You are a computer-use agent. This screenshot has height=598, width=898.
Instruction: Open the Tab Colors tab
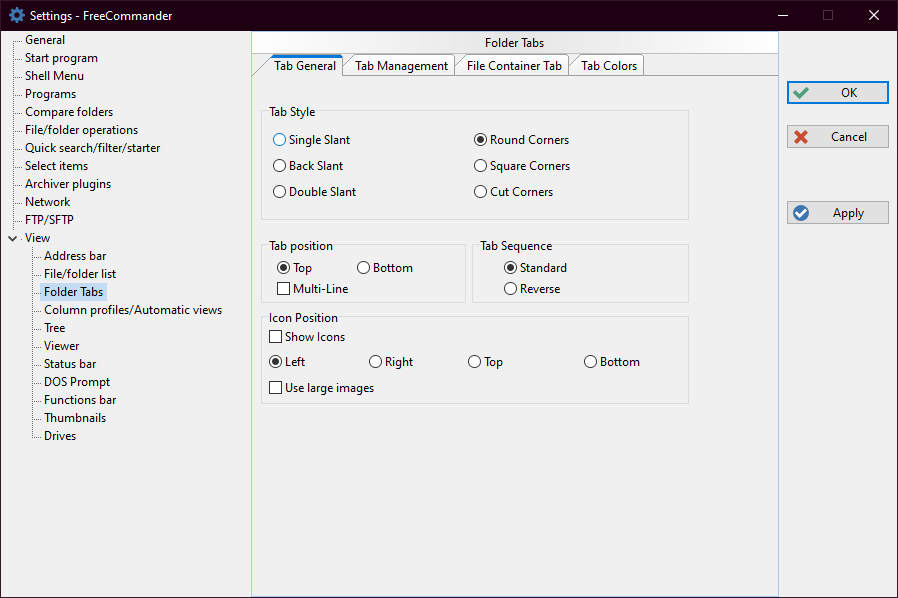point(608,66)
